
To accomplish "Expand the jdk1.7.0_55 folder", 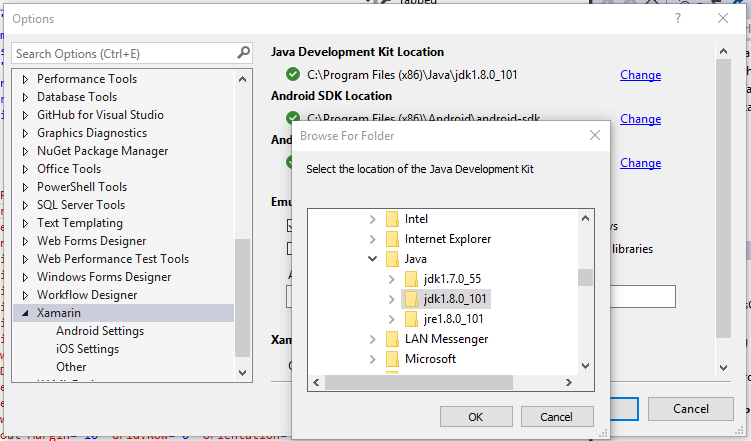I will [x=392, y=279].
